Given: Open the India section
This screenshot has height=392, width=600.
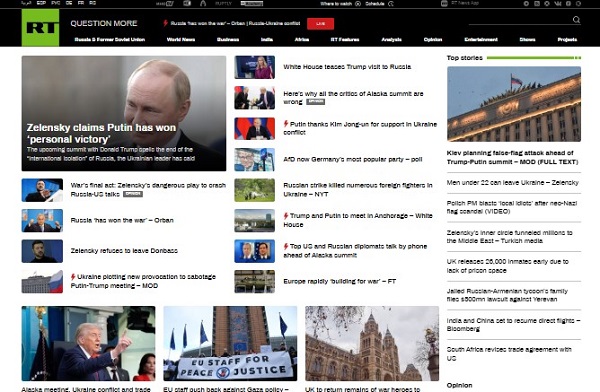Looking at the screenshot, I should 267,39.
